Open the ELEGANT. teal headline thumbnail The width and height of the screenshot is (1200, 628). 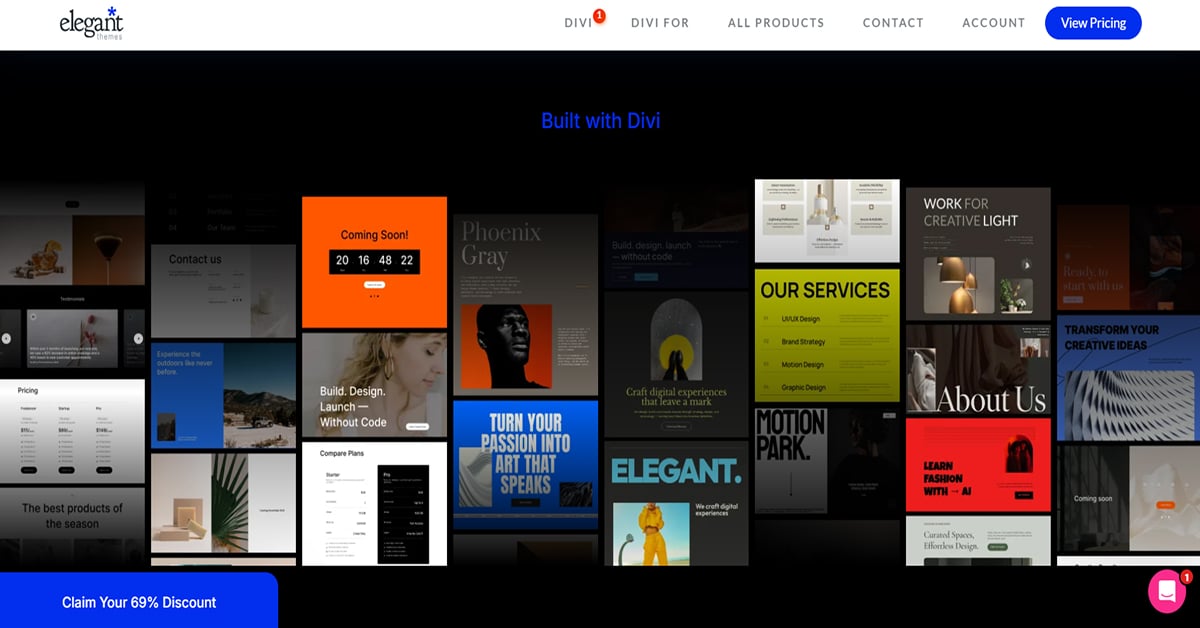676,503
